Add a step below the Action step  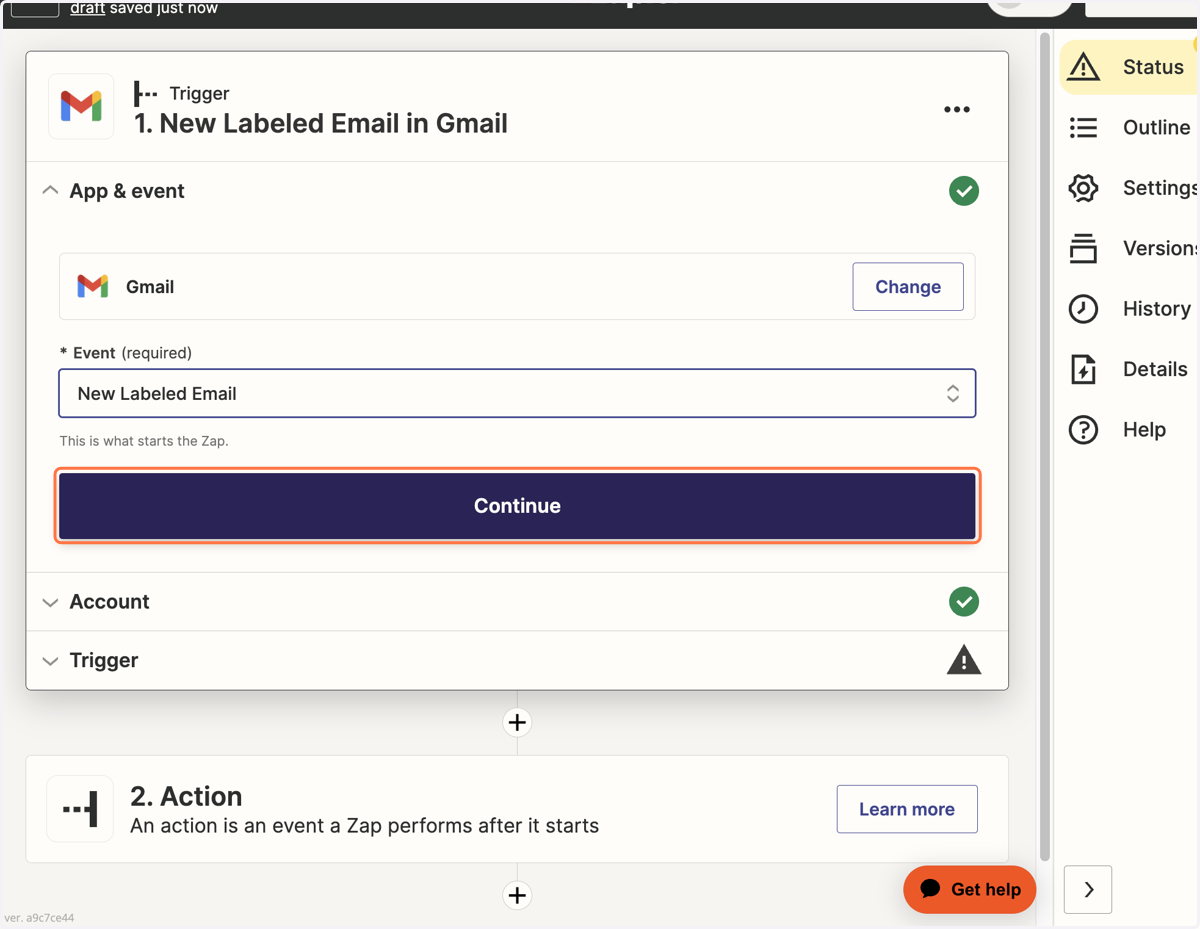click(517, 895)
